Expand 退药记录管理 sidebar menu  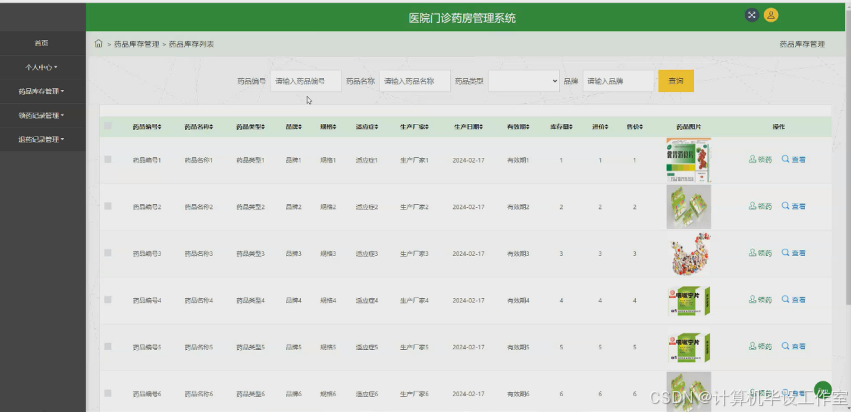tap(42, 139)
